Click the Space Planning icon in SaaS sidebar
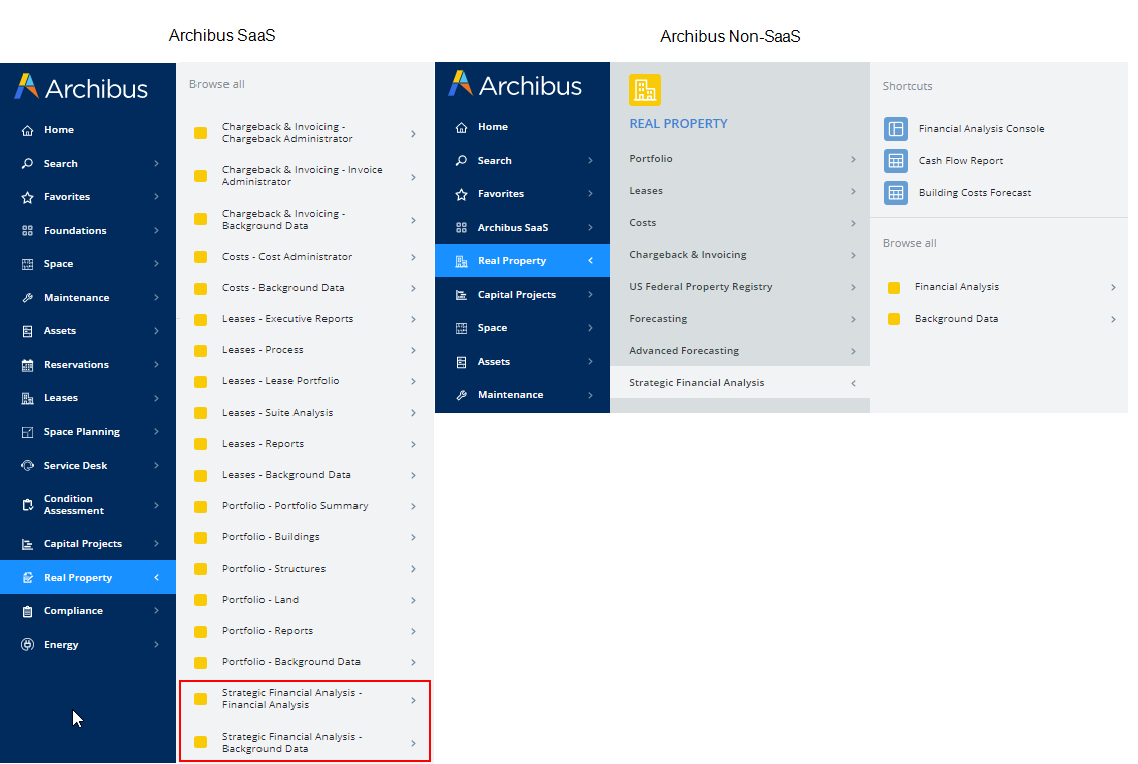 pyautogui.click(x=28, y=432)
